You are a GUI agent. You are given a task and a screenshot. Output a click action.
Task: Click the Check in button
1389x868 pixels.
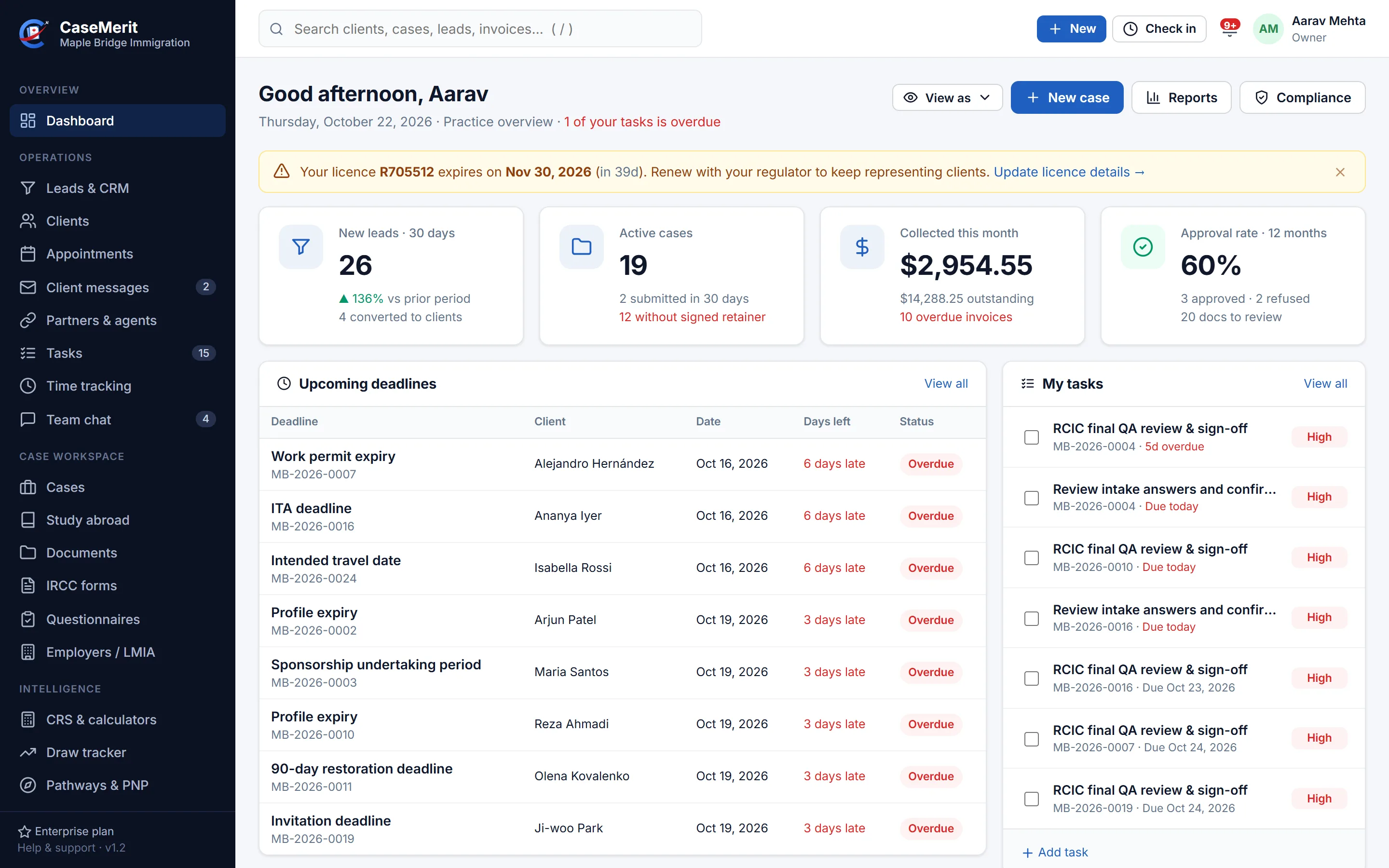coord(1159,29)
